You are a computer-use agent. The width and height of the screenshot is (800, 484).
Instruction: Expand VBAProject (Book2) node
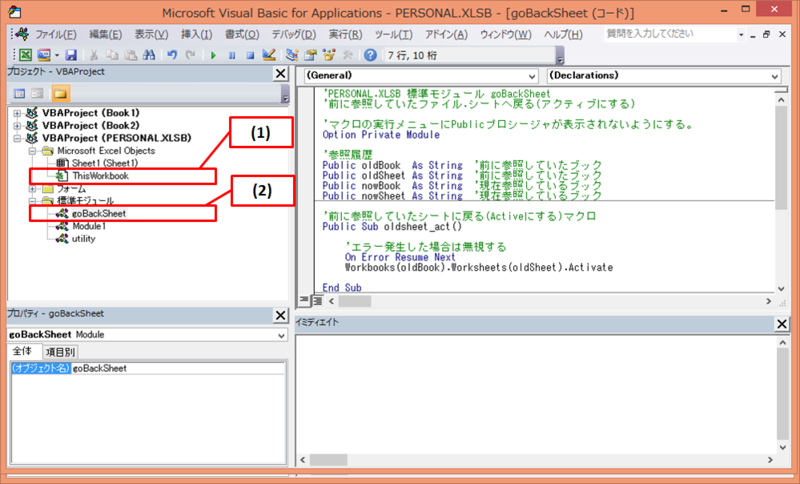pyautogui.click(x=17, y=125)
